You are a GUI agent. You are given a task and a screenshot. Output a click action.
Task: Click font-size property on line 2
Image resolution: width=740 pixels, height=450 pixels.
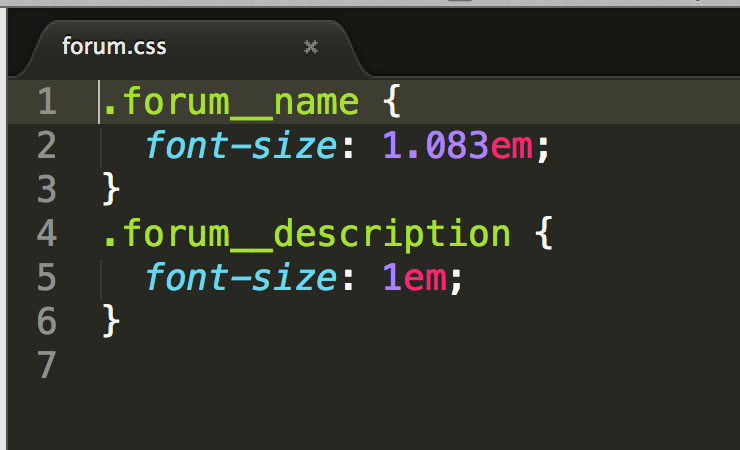point(241,145)
